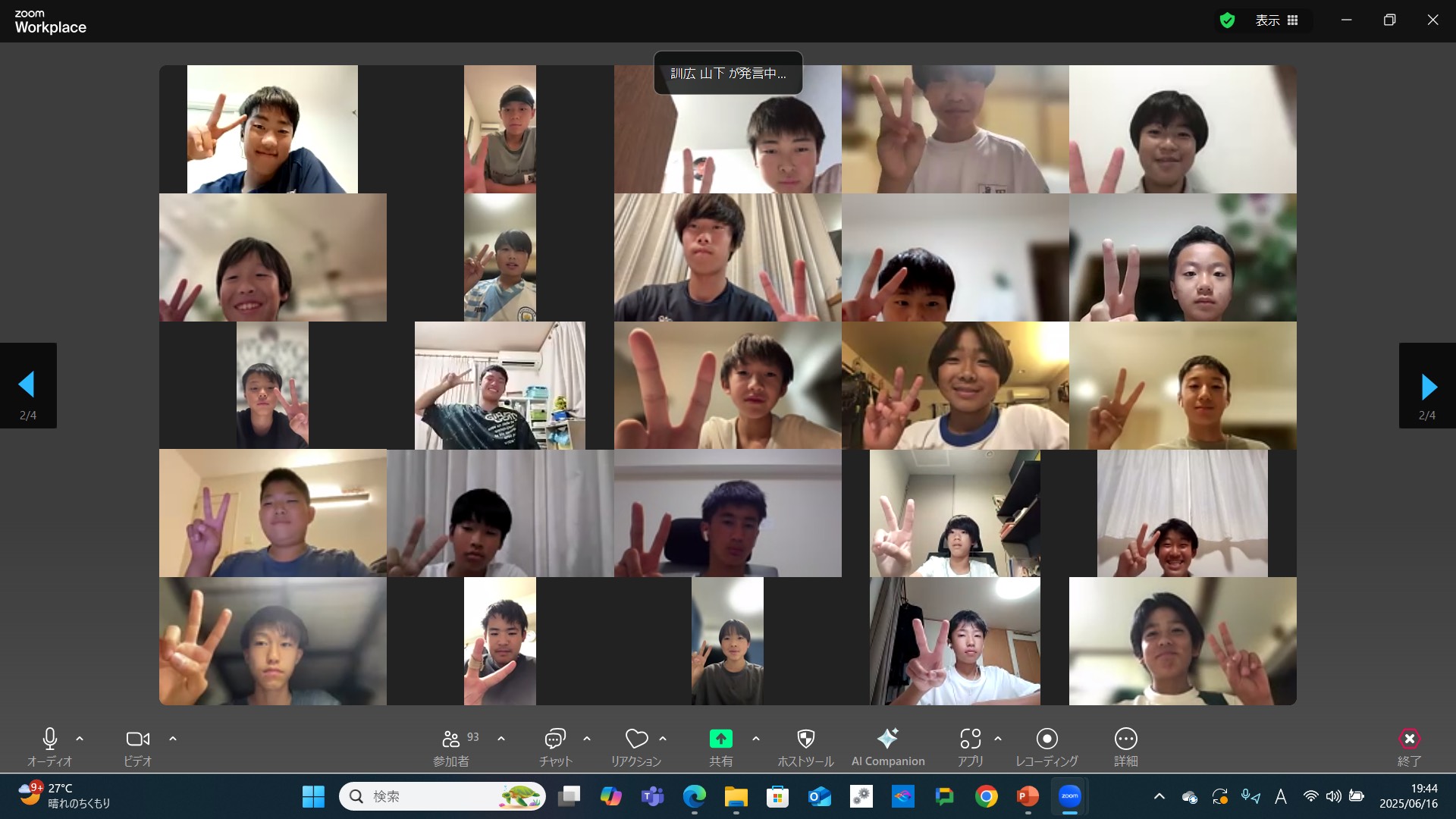Open PowerPoint taskbar icon
This screenshot has width=1456, height=819.
(1028, 796)
